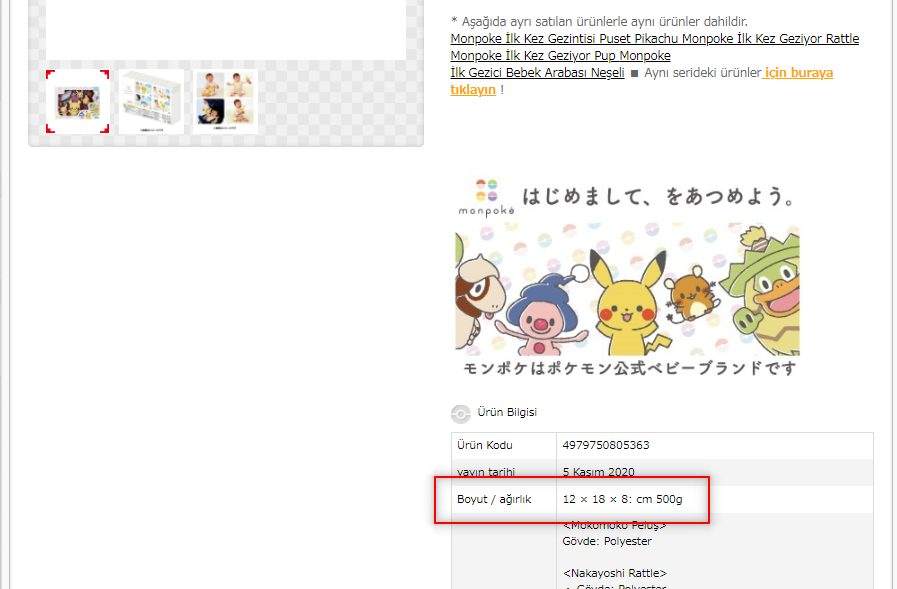Click the 'Aynı serideki ürünler' text
897x589 pixels.
(702, 73)
